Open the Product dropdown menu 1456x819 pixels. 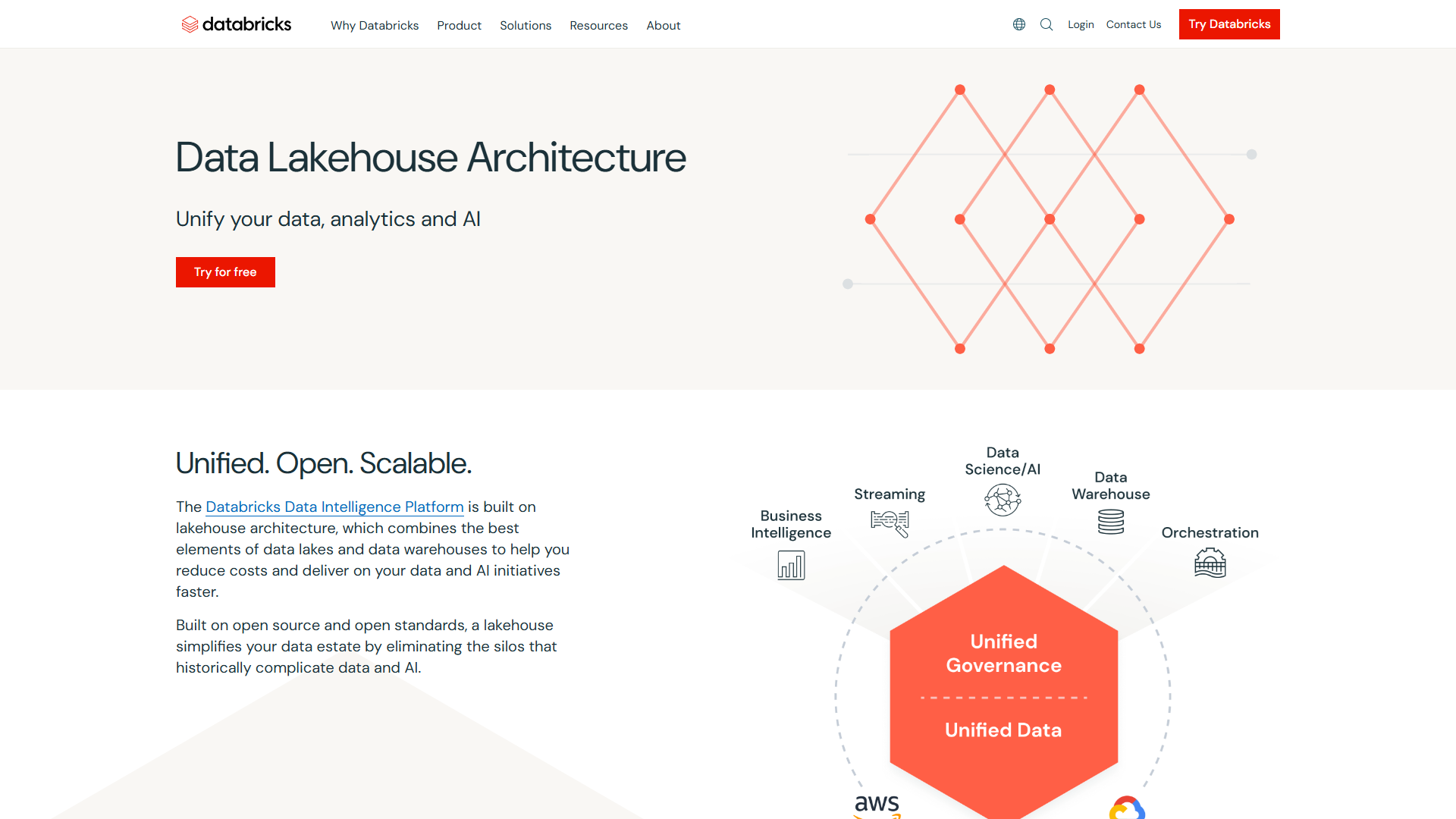tap(459, 25)
